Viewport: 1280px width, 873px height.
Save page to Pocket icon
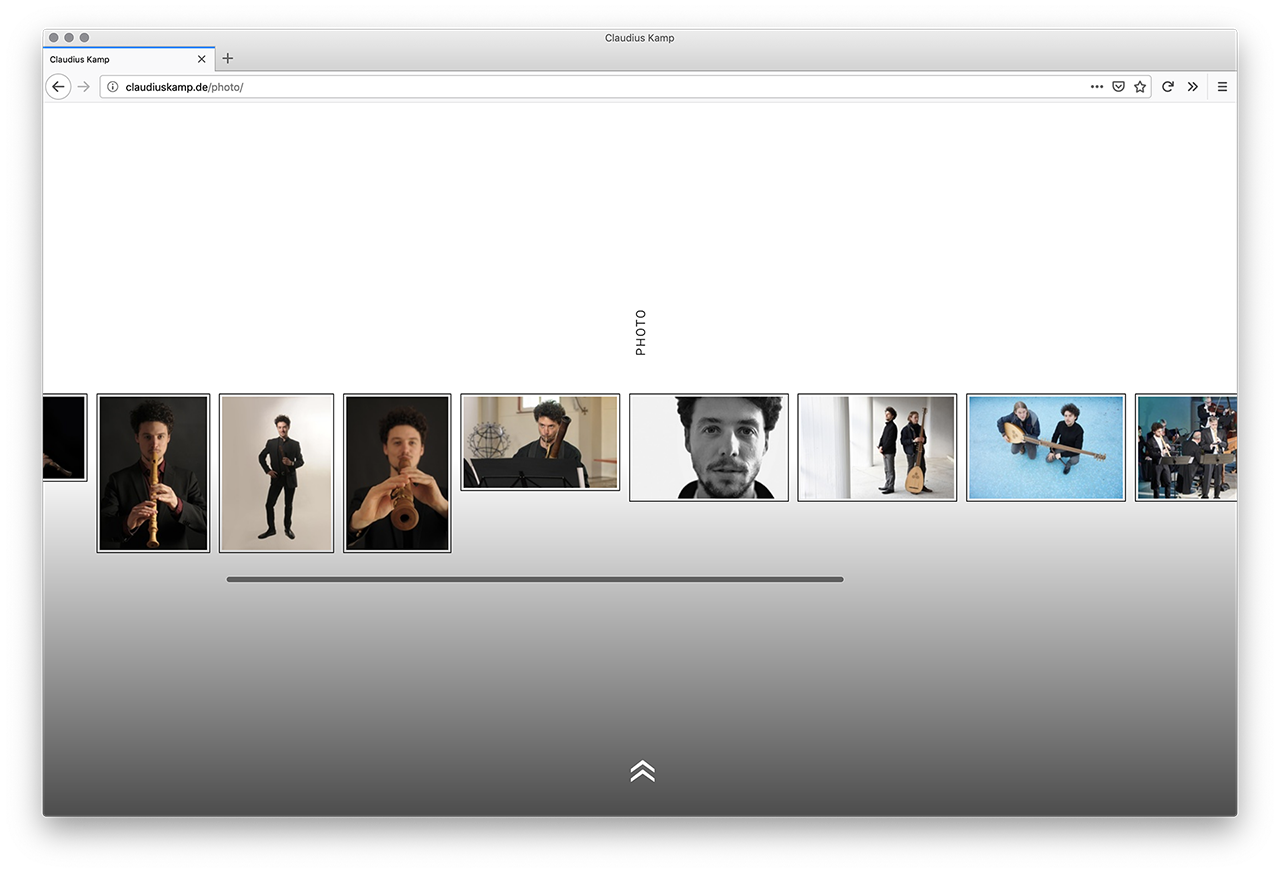(1118, 87)
